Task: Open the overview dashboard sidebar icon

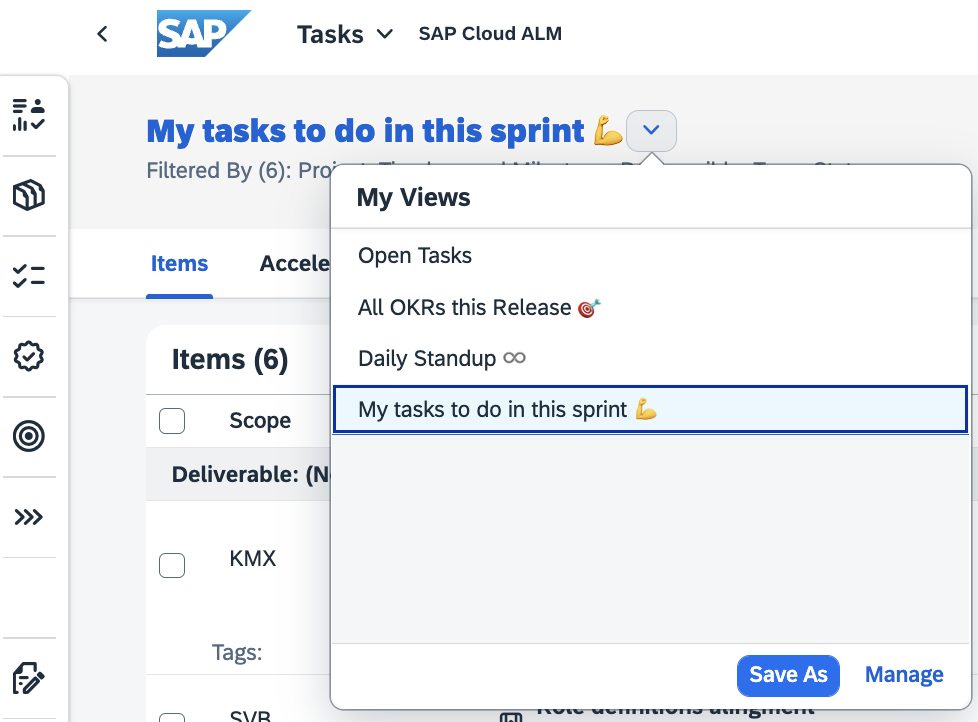Action: coord(29,115)
